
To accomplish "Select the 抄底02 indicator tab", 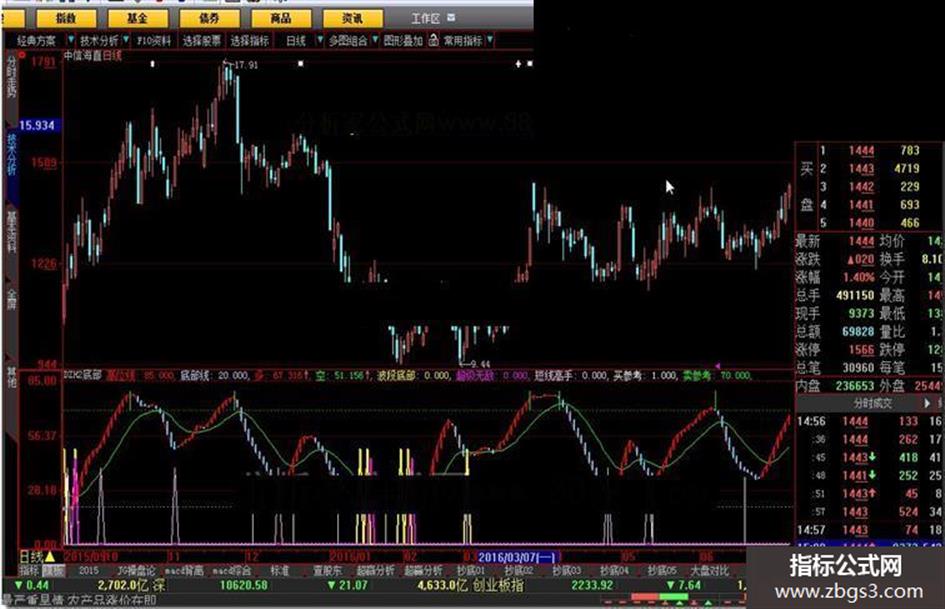I will point(518,570).
